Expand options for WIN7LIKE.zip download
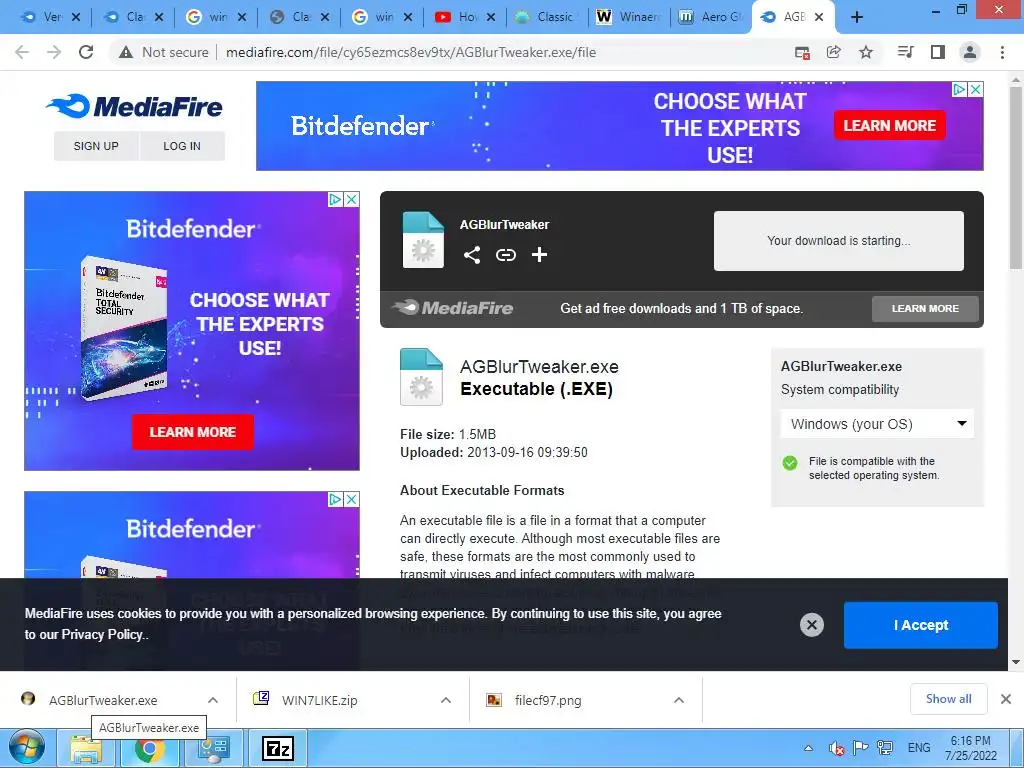This screenshot has height=768, width=1024. [446, 700]
